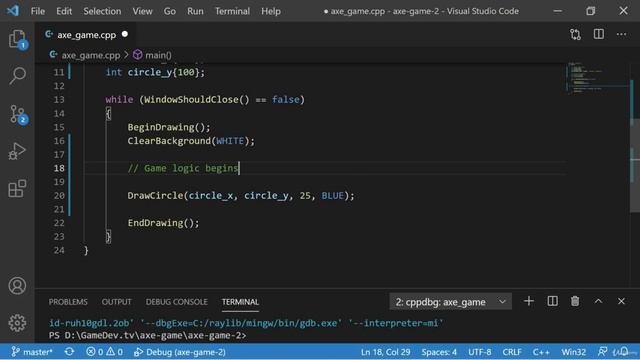Screen dimensions: 640x360
Task: Open the Explorer view in activity bar
Action: (x=17, y=39)
